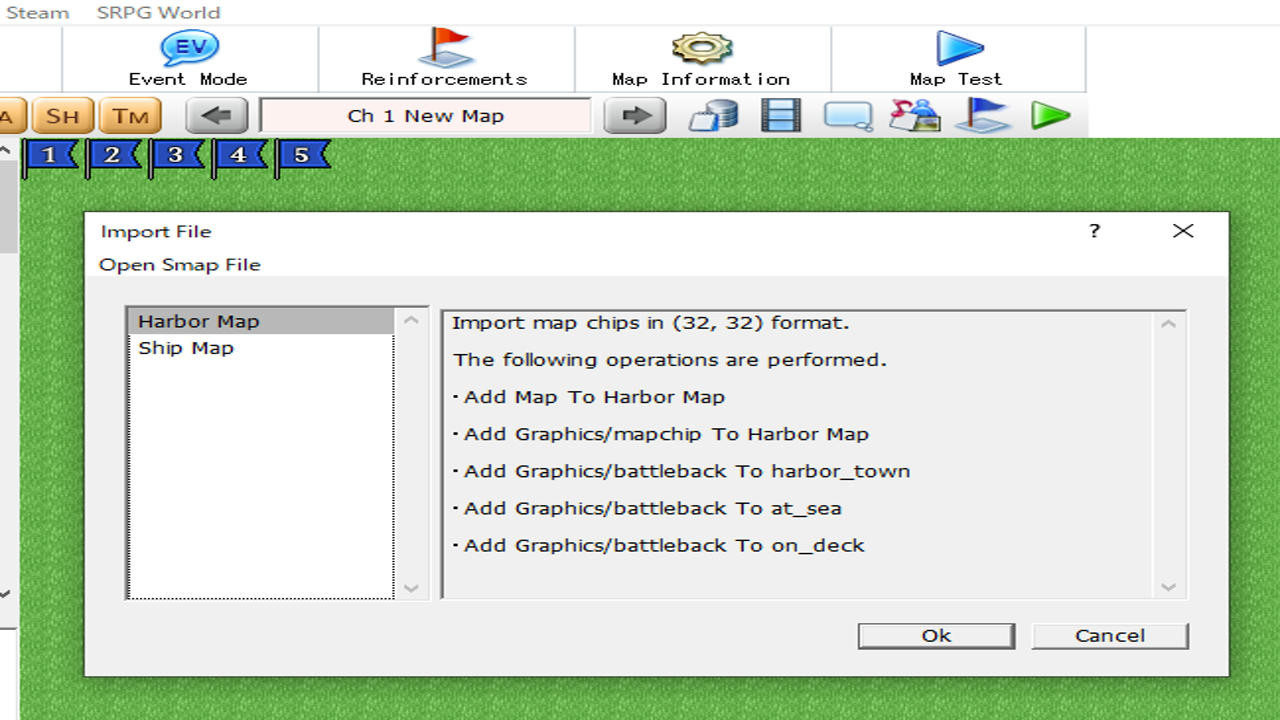Navigate back with the left arrow button
The width and height of the screenshot is (1280, 720).
click(216, 115)
